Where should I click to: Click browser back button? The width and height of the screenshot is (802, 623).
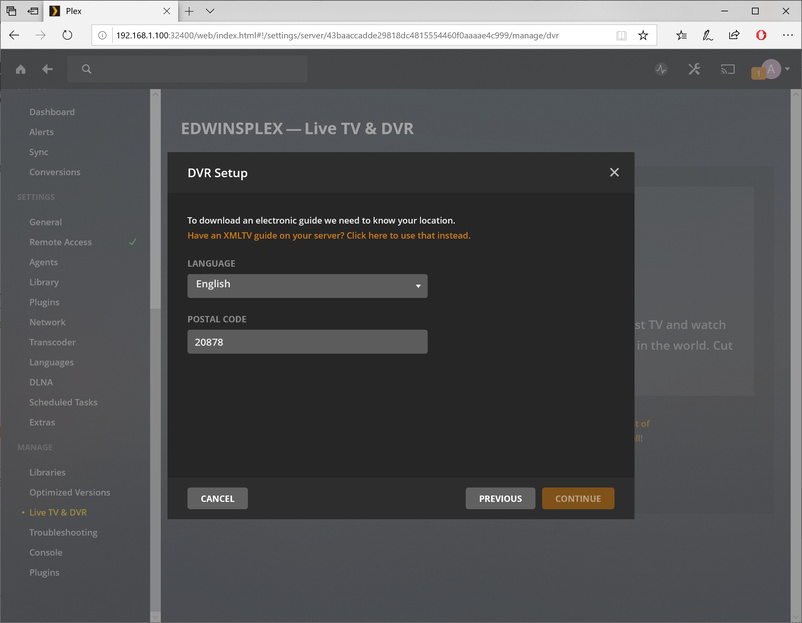(x=14, y=35)
